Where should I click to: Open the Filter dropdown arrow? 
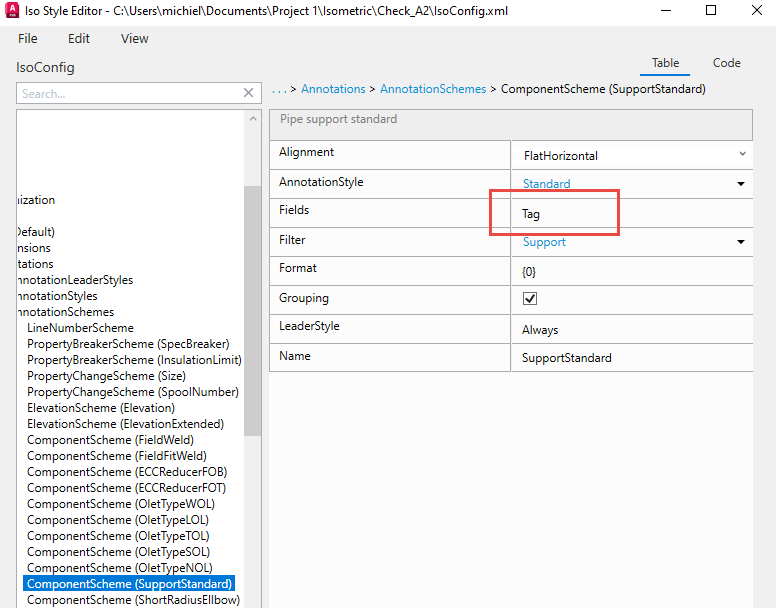(x=740, y=242)
